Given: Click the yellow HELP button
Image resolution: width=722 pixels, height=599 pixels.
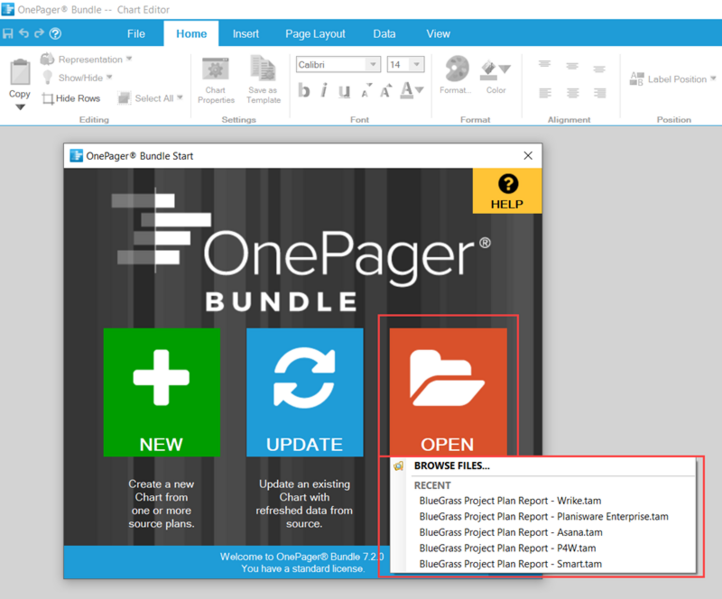Looking at the screenshot, I should pyautogui.click(x=507, y=191).
